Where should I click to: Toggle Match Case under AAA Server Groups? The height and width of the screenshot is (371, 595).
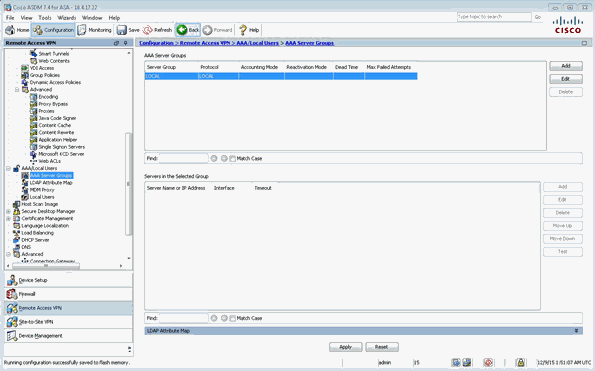[x=233, y=159]
